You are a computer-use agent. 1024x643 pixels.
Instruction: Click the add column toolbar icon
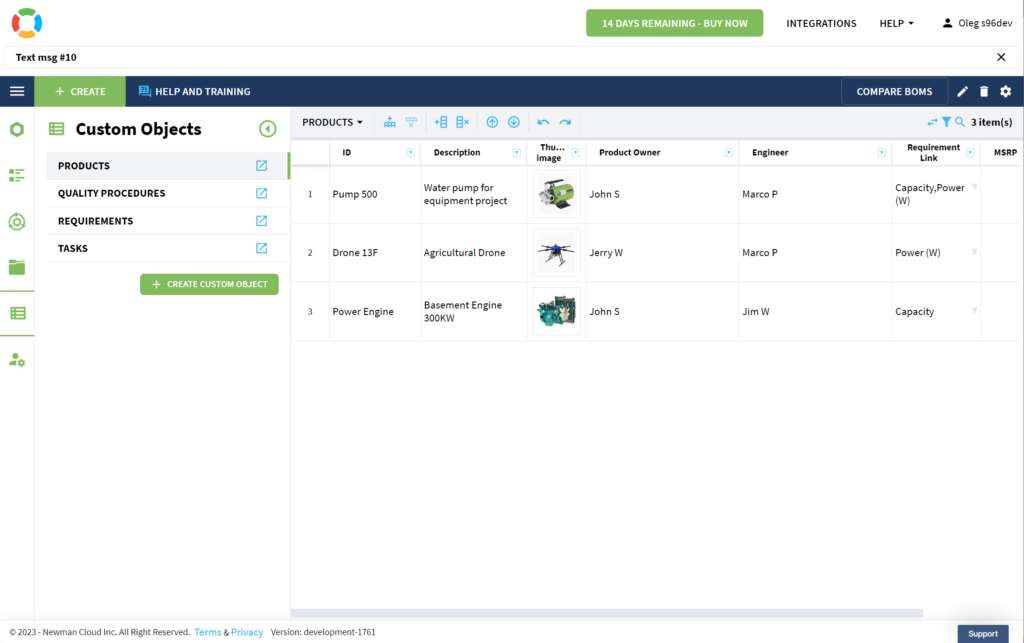click(x=441, y=122)
